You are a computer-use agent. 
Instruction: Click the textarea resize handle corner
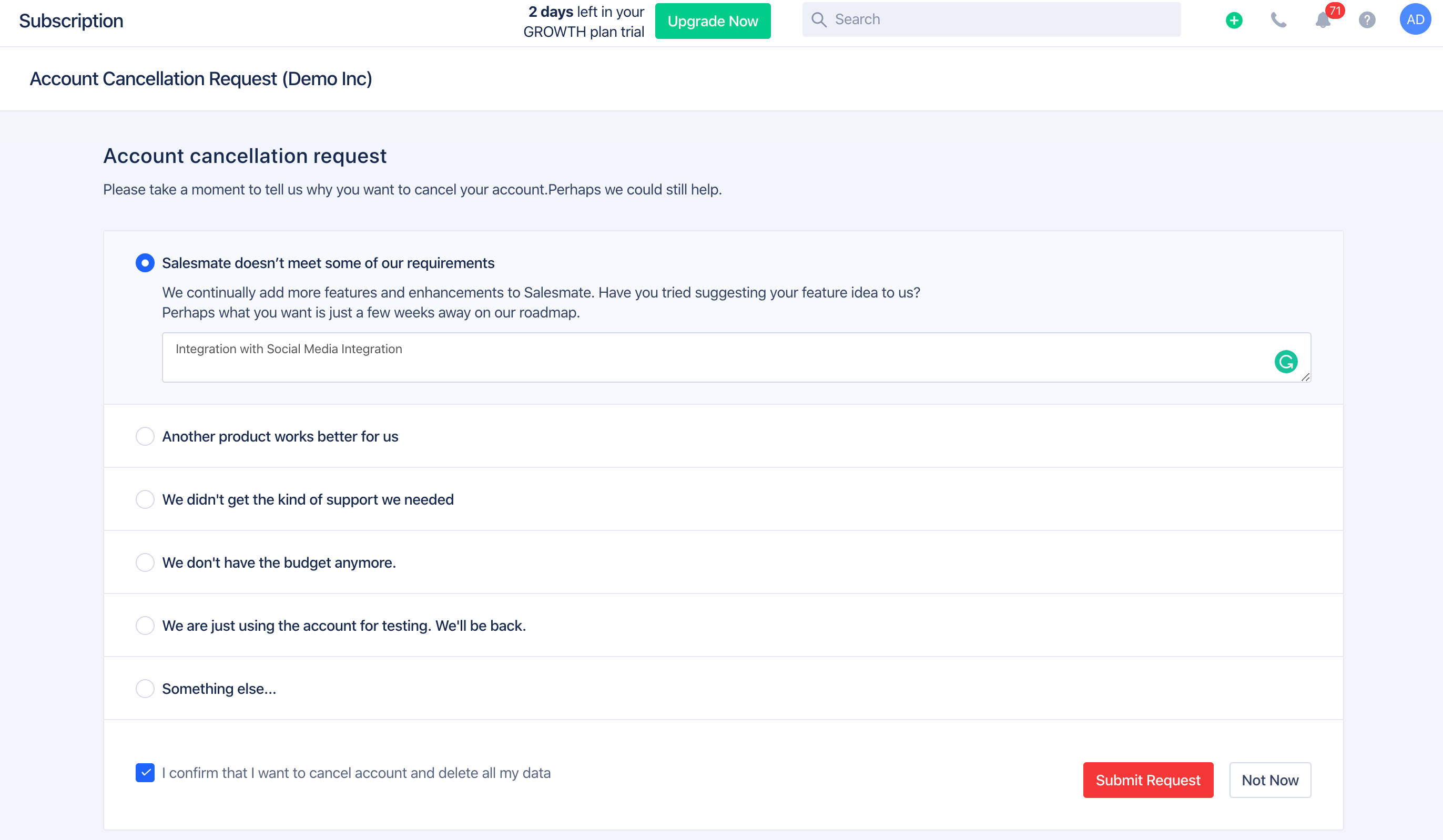1305,376
